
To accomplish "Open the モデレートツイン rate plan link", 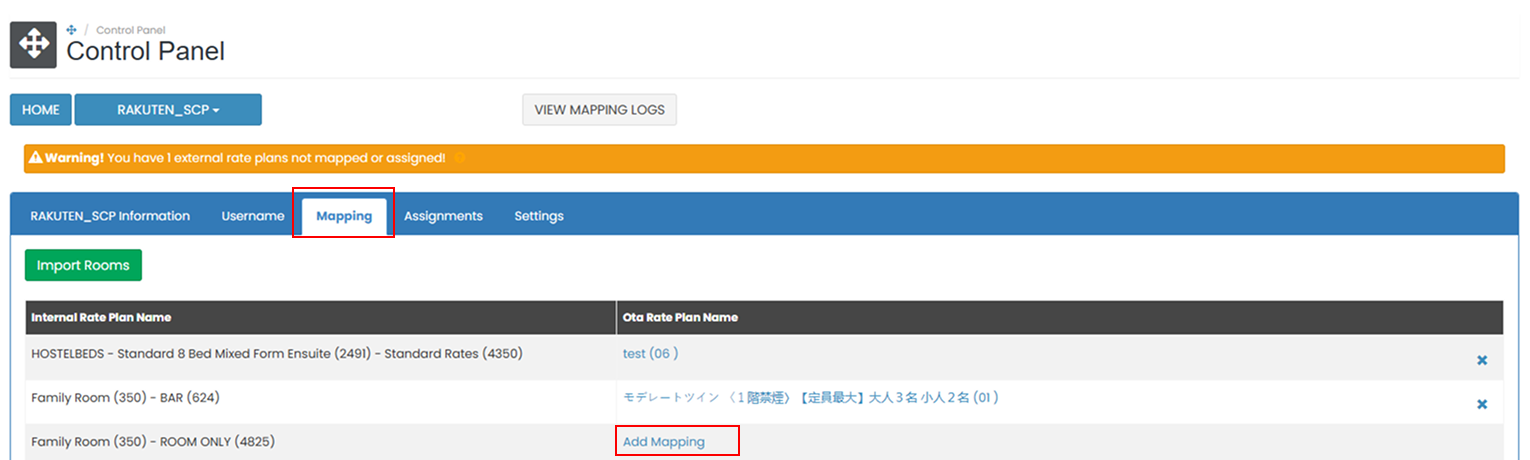I will click(x=811, y=397).
